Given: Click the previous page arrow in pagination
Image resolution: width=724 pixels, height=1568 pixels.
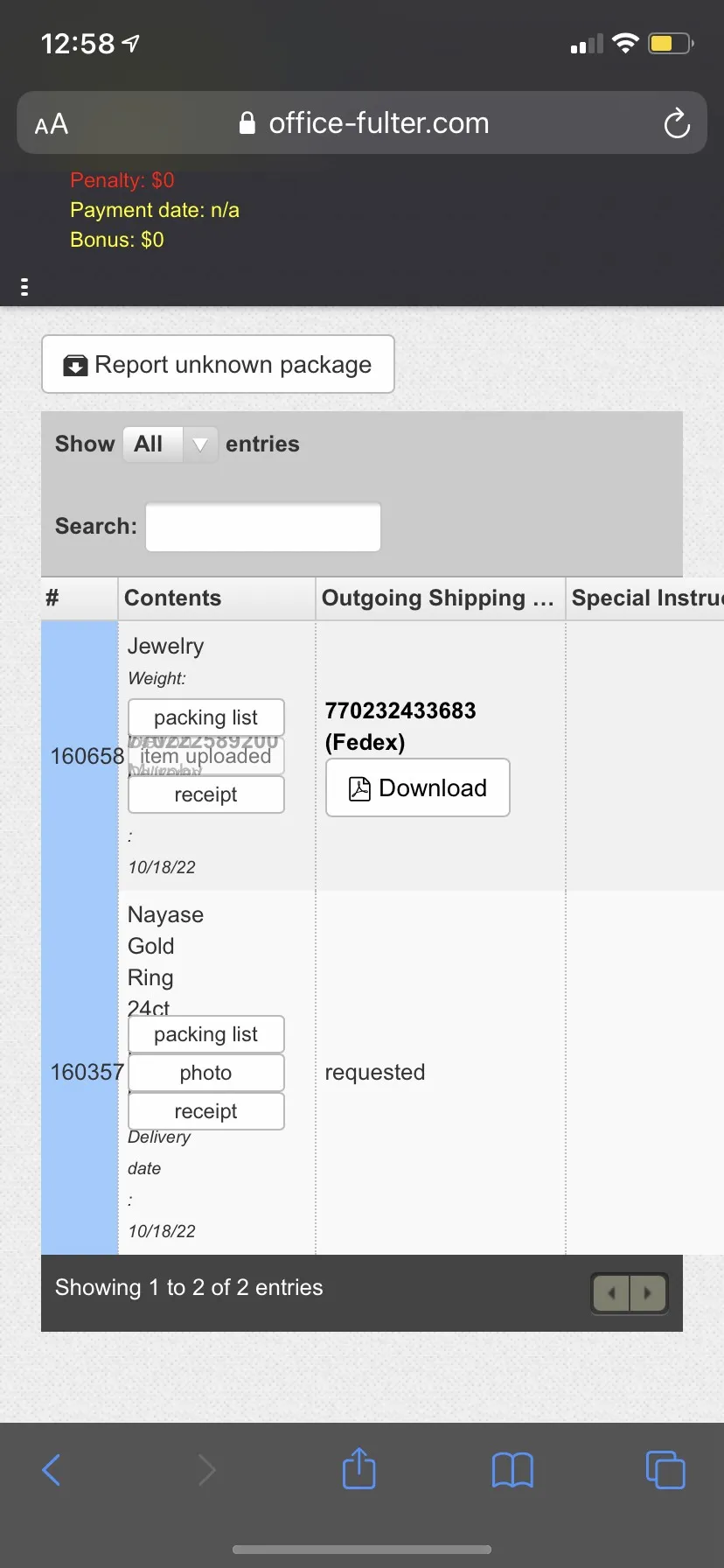Looking at the screenshot, I should (611, 1292).
